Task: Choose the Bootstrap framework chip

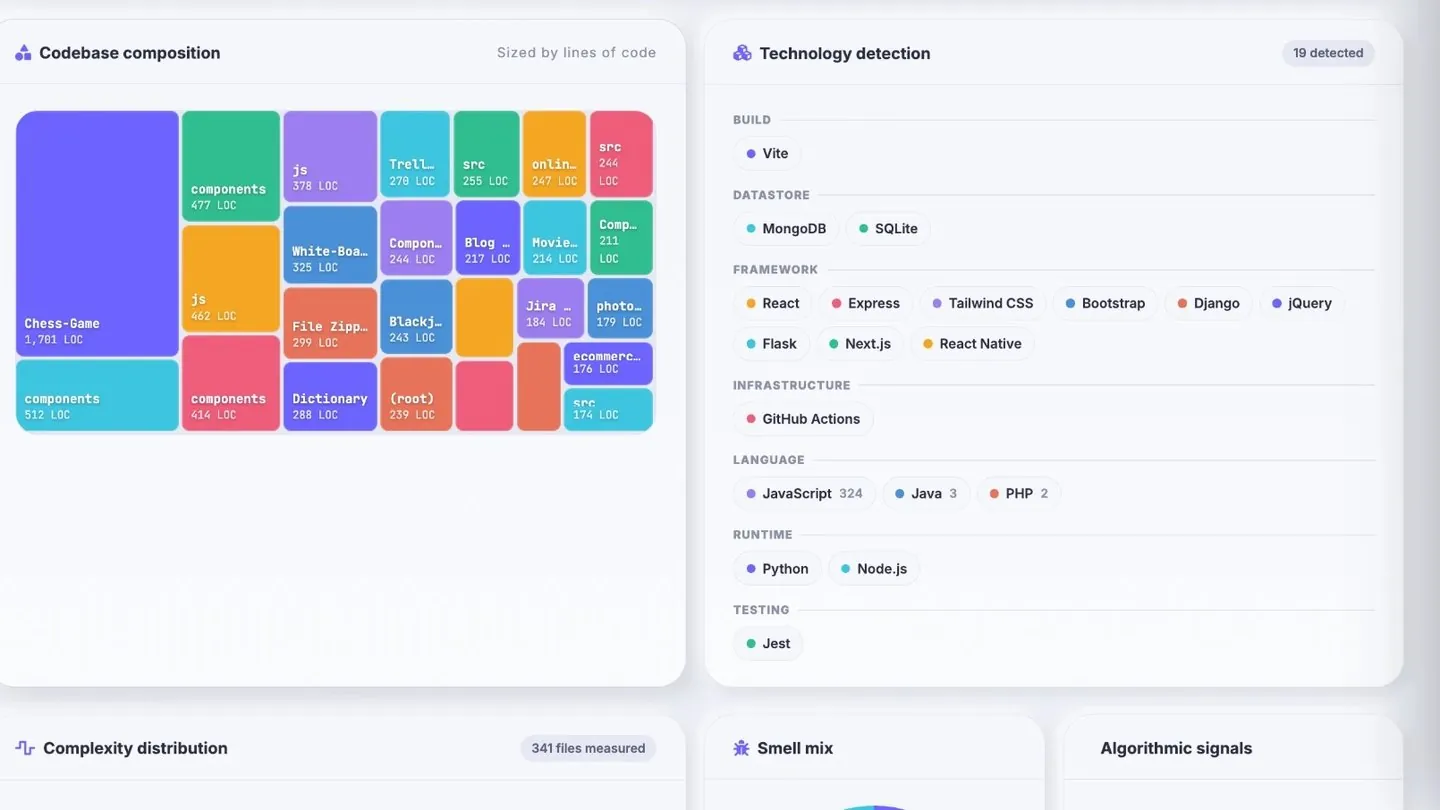Action: tap(1105, 303)
